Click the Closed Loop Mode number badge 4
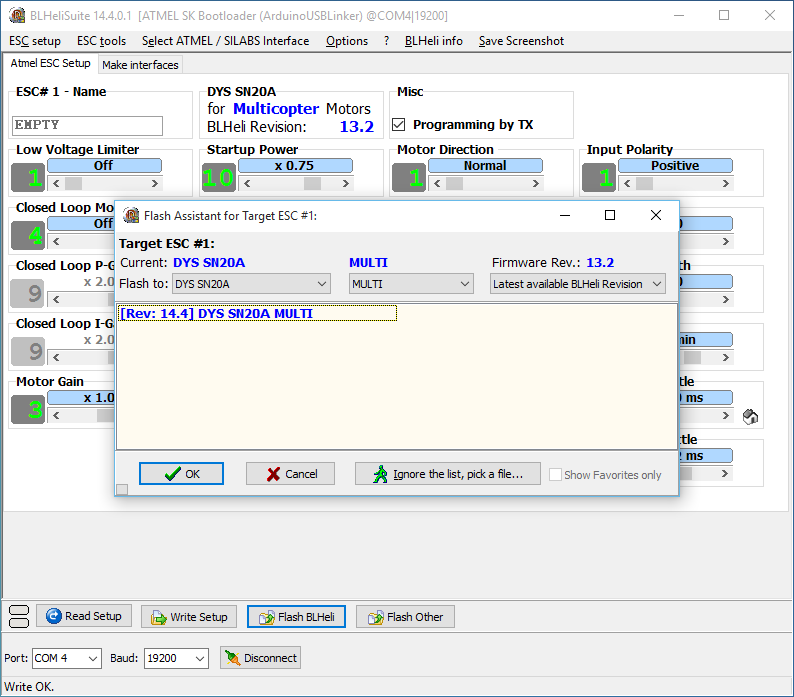The image size is (794, 697). (28, 236)
